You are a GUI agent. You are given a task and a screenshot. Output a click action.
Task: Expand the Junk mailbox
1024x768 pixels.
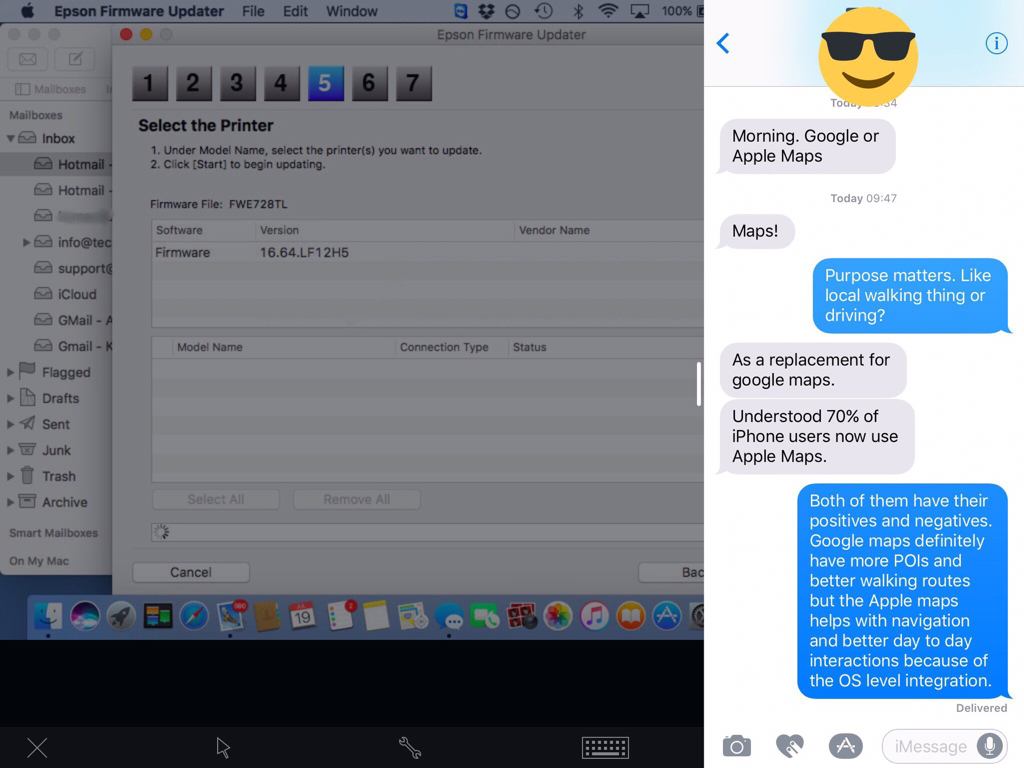(x=10, y=451)
